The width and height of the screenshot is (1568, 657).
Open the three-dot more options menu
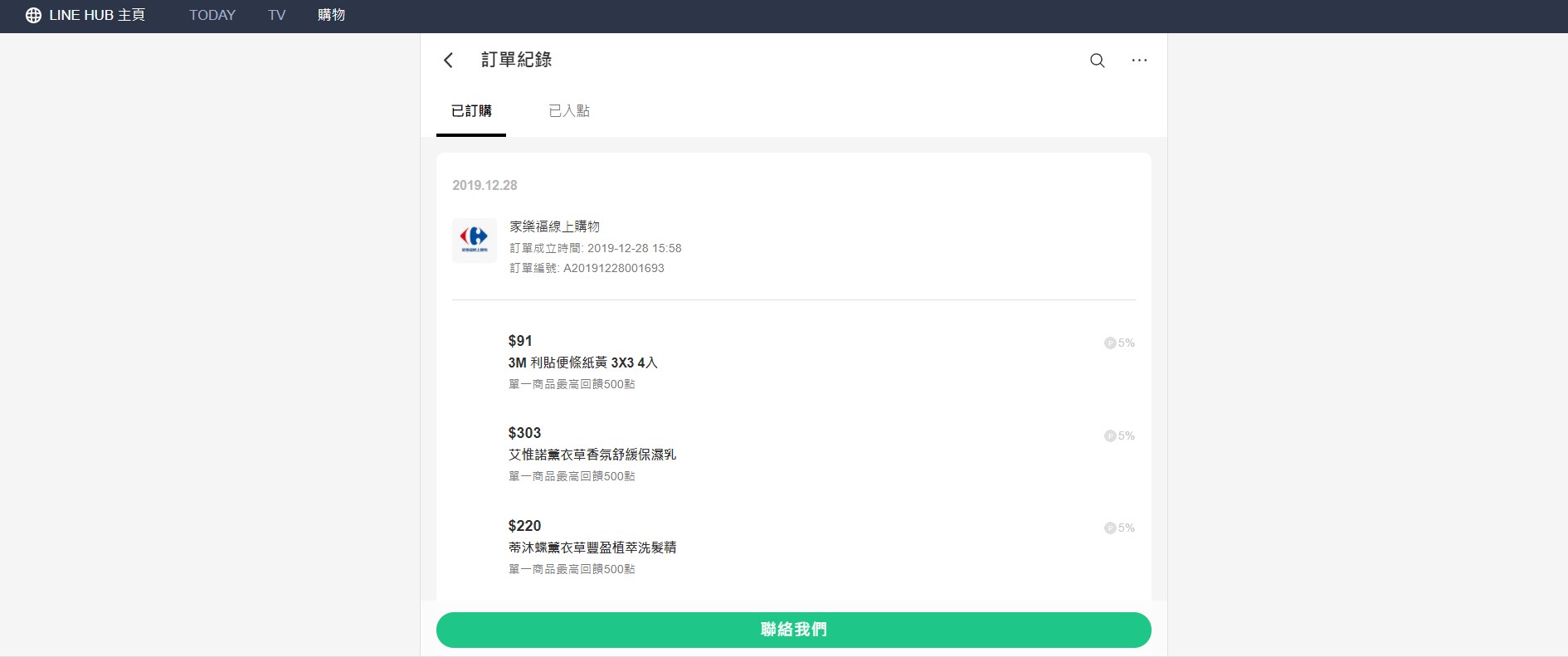[x=1139, y=61]
